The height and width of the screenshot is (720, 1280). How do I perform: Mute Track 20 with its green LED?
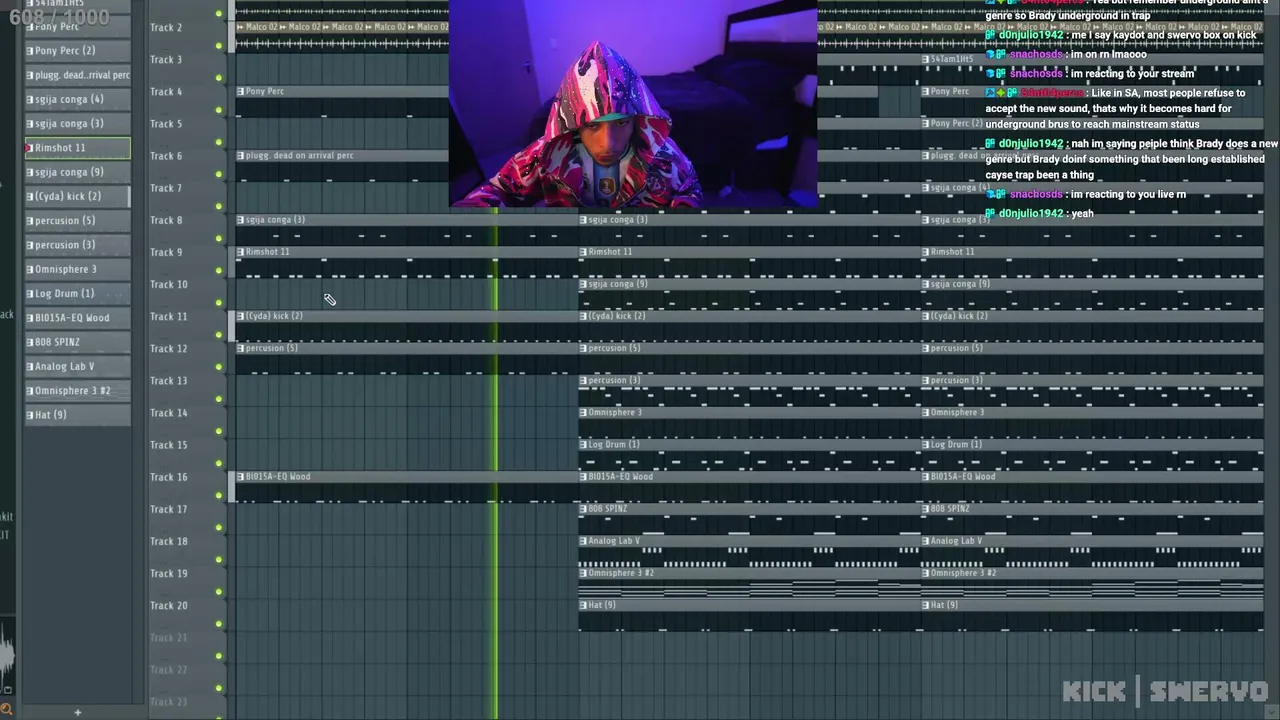coord(219,623)
